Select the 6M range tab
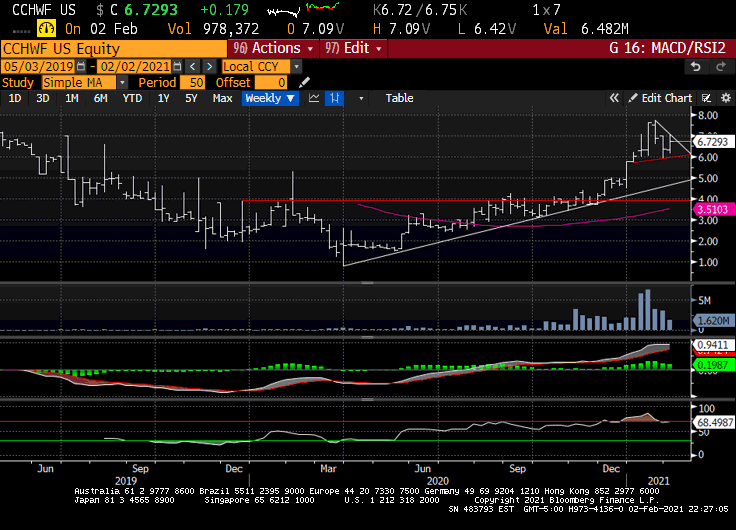 click(x=100, y=98)
